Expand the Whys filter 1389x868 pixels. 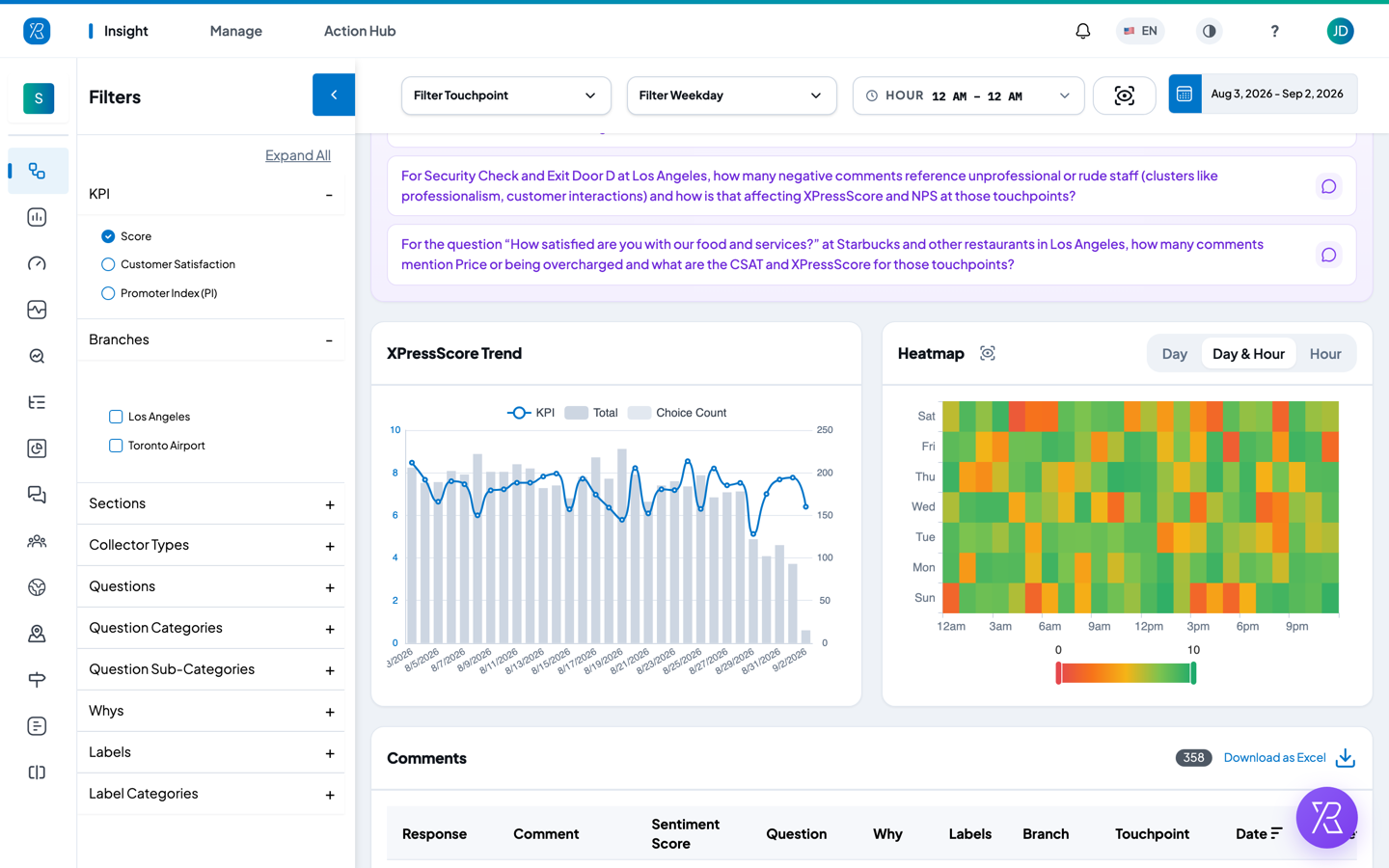[x=330, y=712]
